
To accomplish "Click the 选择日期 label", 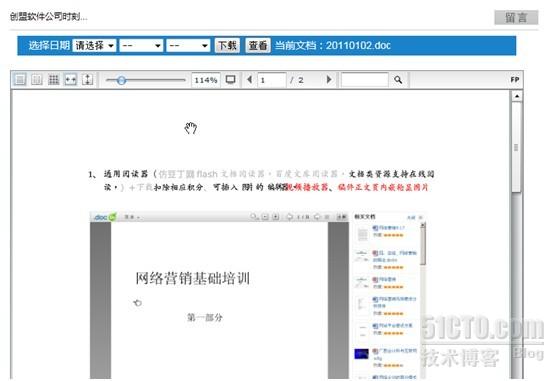I will (x=49, y=46).
